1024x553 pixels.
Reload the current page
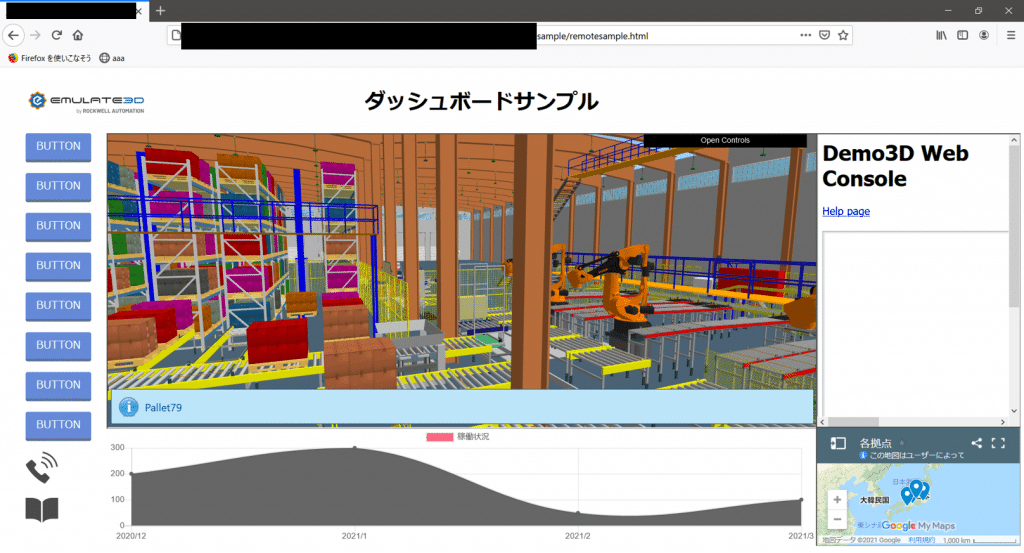pos(57,35)
